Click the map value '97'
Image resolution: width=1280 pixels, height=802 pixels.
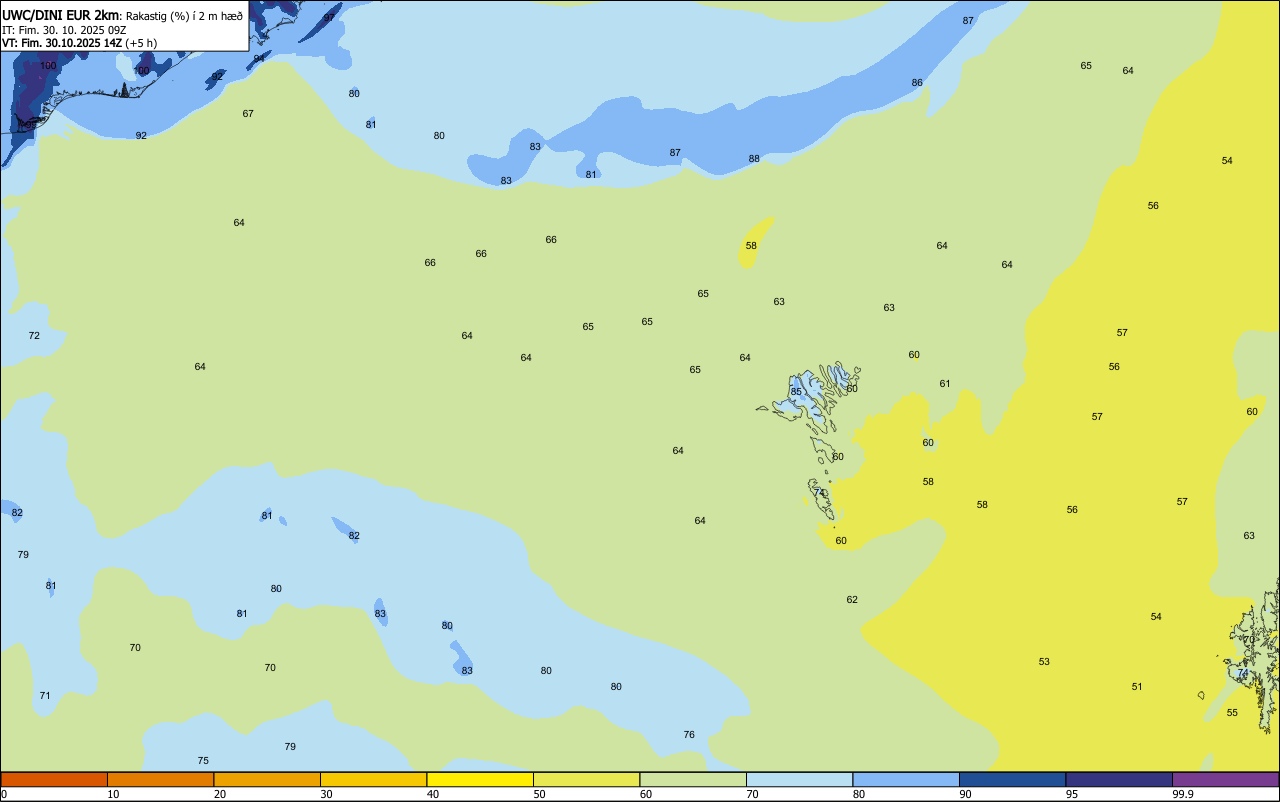[329, 18]
